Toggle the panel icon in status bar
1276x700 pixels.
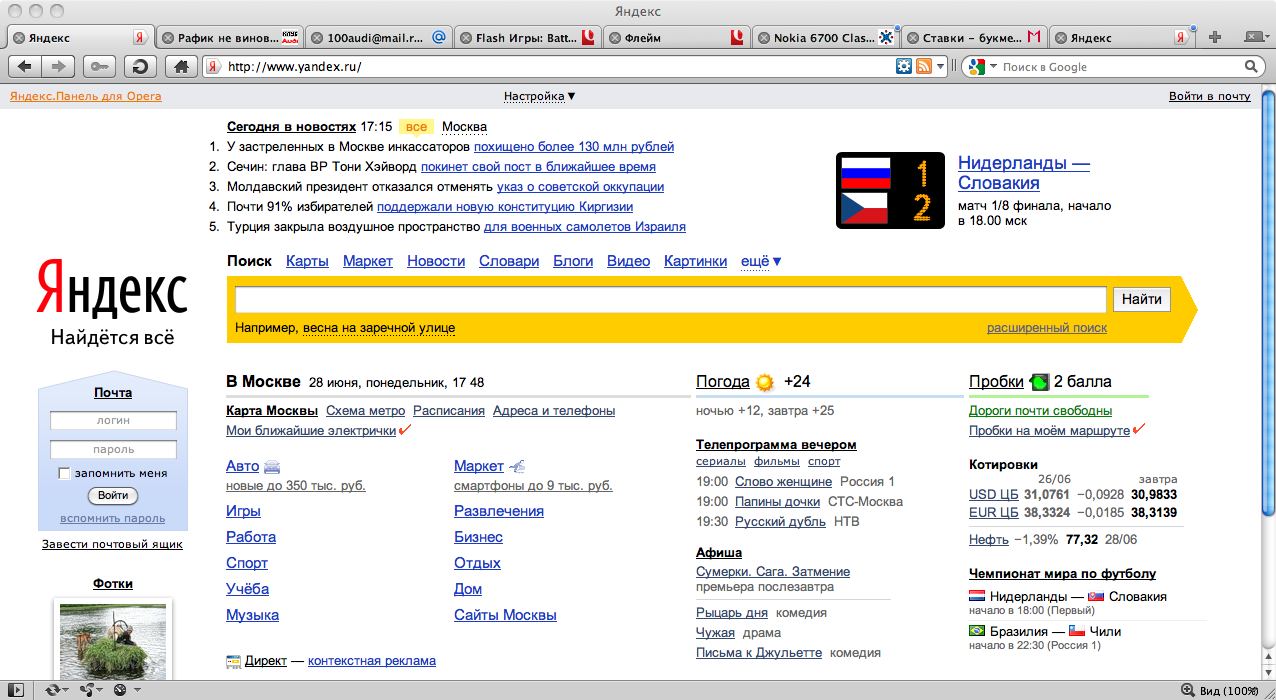point(16,690)
